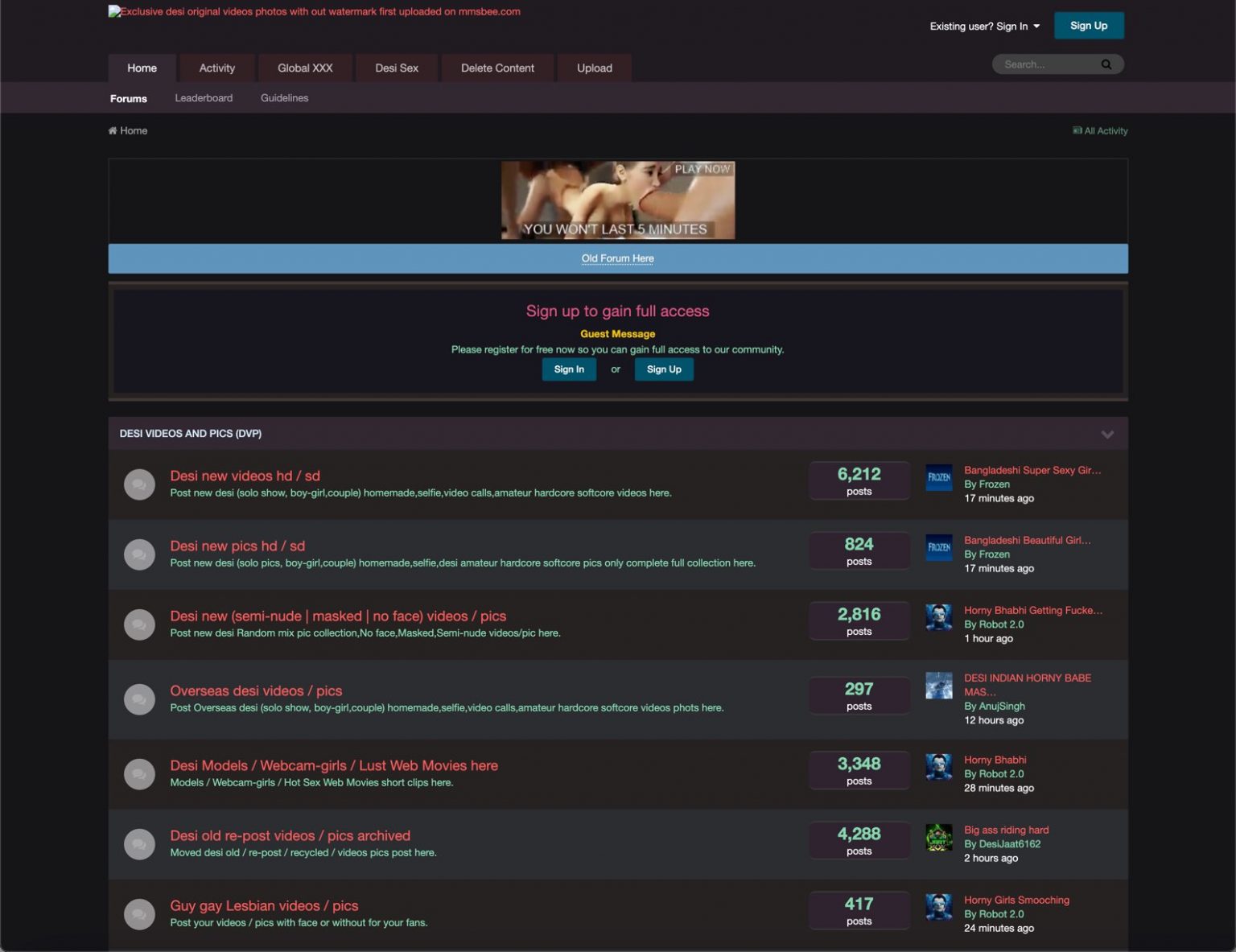Open the Upload tab
The image size is (1236, 952).
click(x=595, y=68)
